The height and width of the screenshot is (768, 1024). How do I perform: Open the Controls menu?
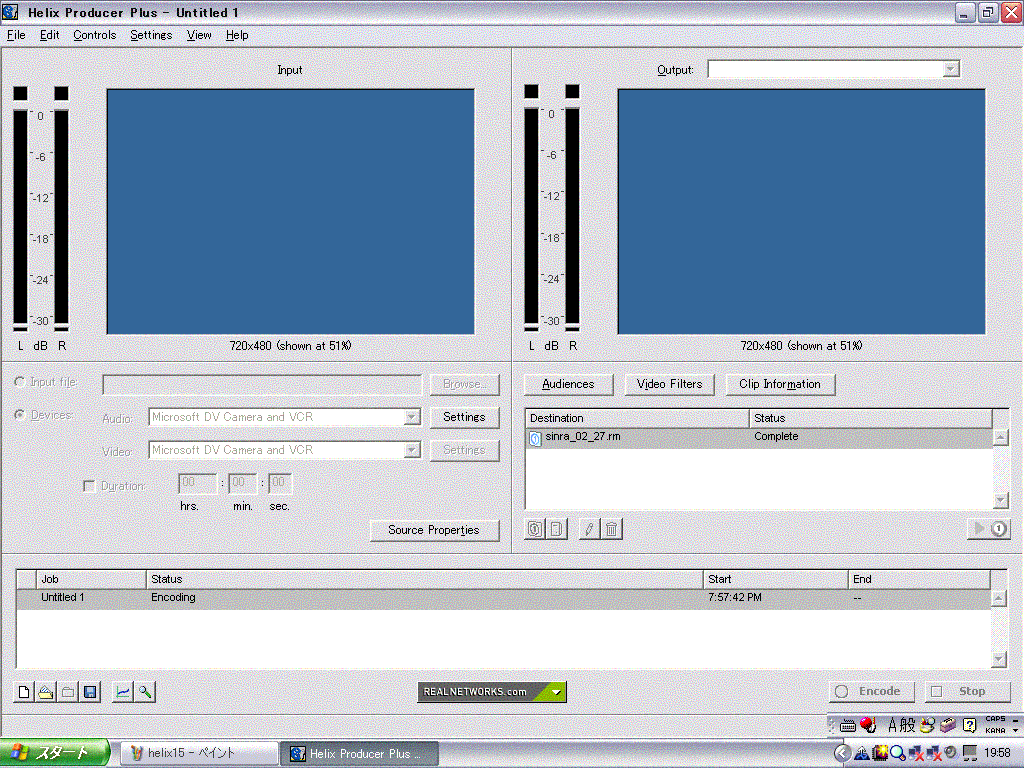click(x=95, y=35)
